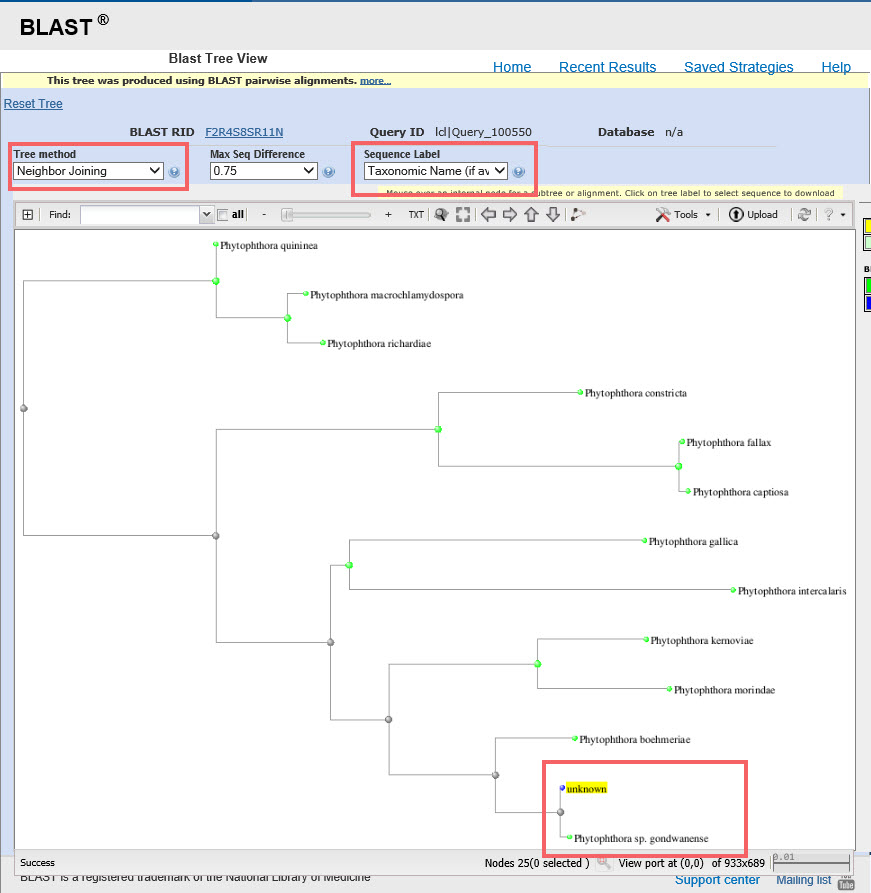Select Phytophthora sp. gondwanense label

point(641,838)
